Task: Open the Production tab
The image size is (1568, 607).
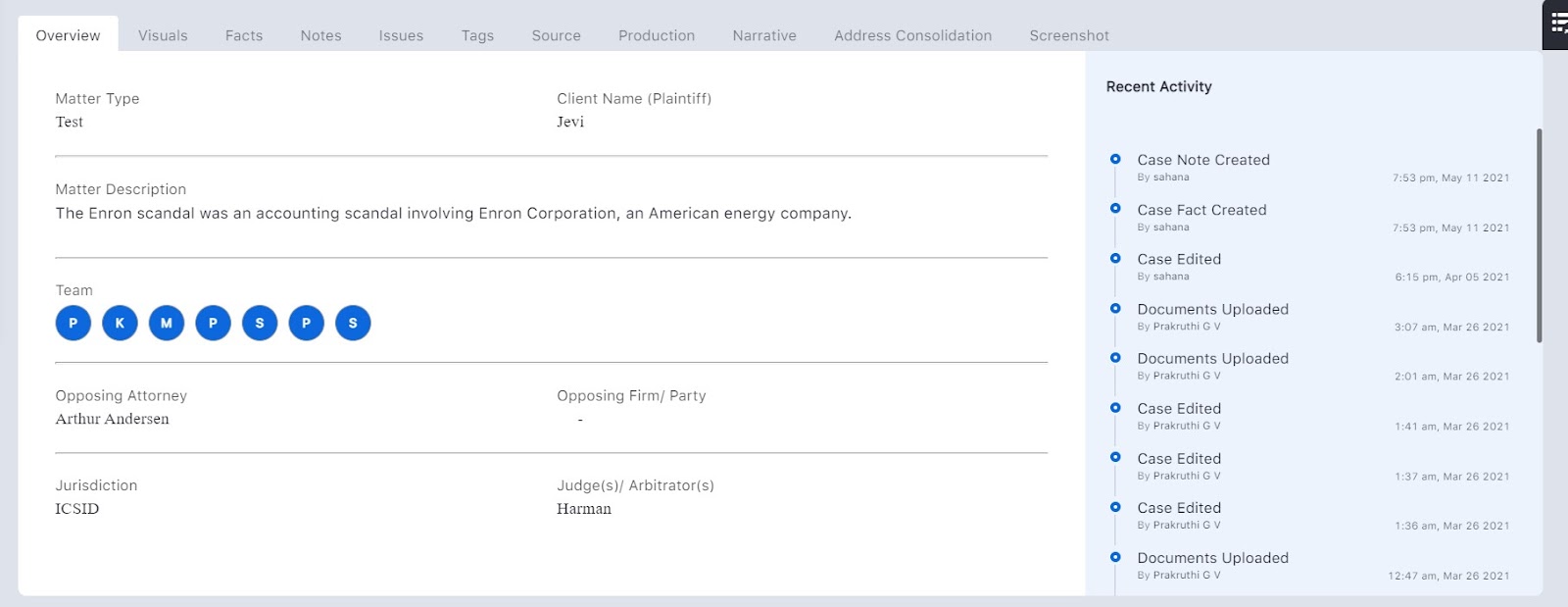Action: click(x=657, y=35)
